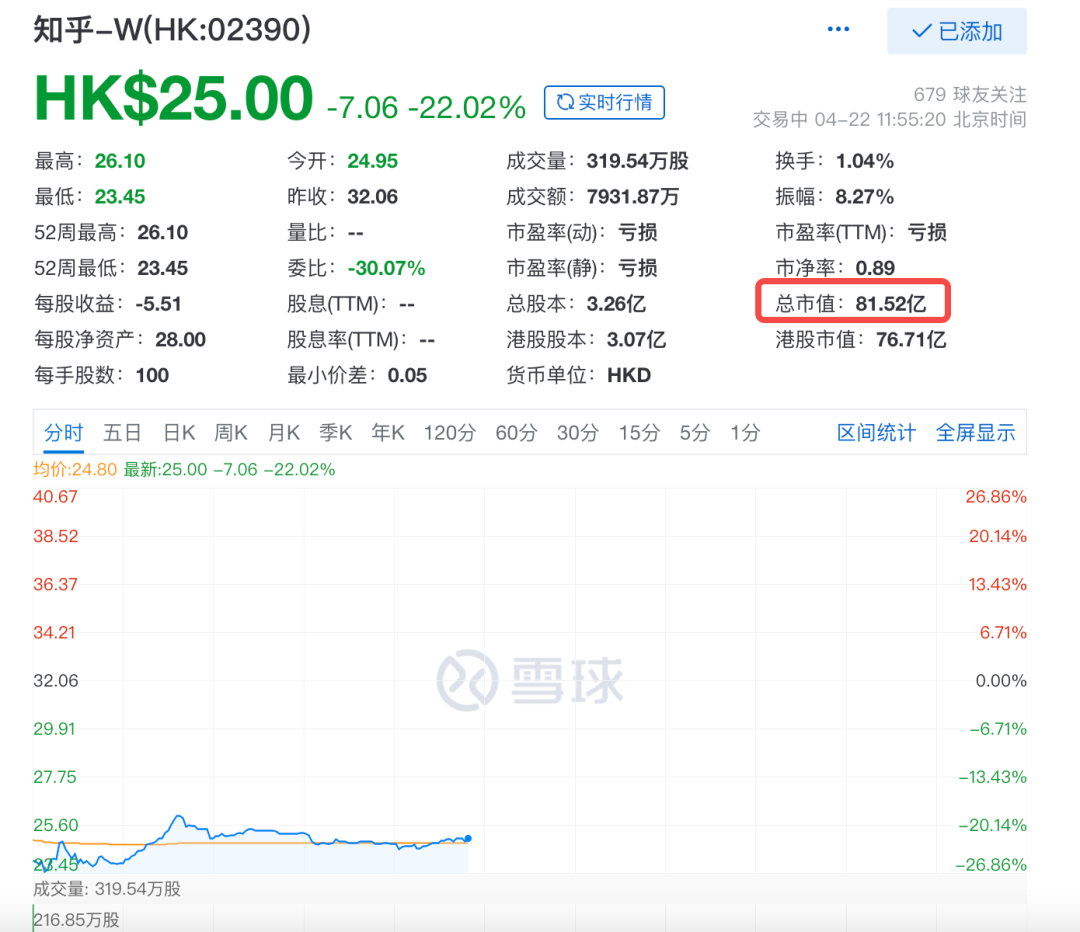Click the 总市值 81.52亿 value
The width and height of the screenshot is (1080, 932).
(851, 303)
